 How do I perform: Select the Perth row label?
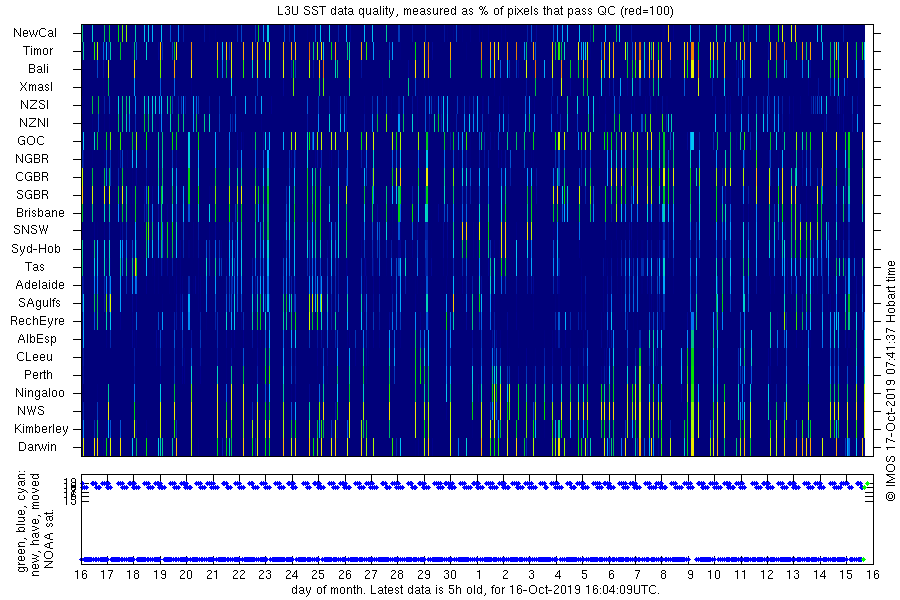(38, 375)
